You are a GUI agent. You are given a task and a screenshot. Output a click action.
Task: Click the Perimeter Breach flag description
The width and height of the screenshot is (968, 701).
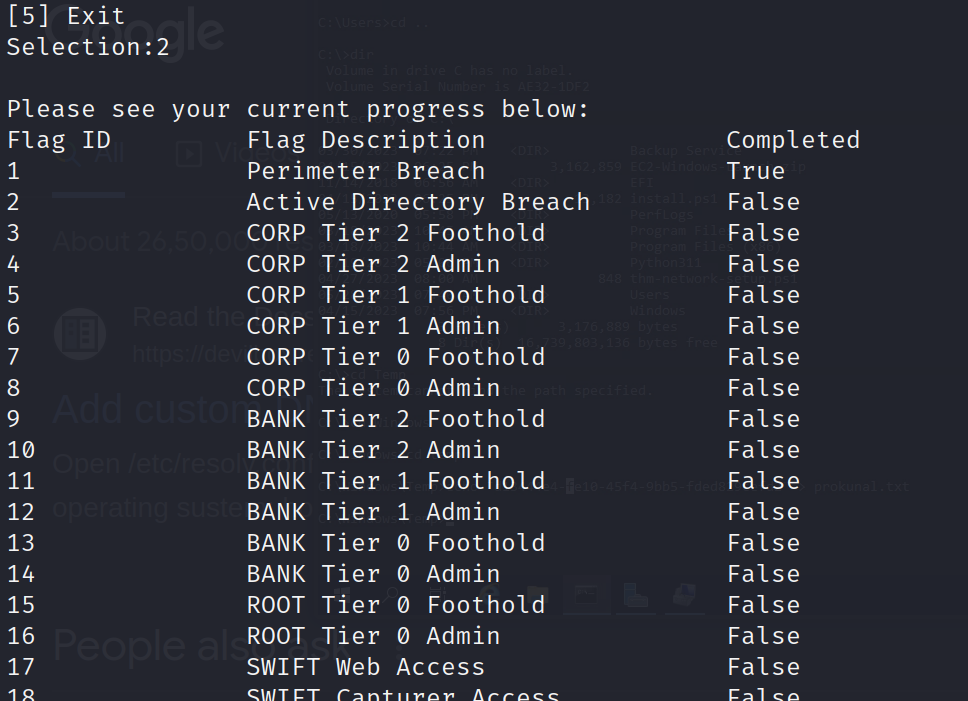pos(365,171)
